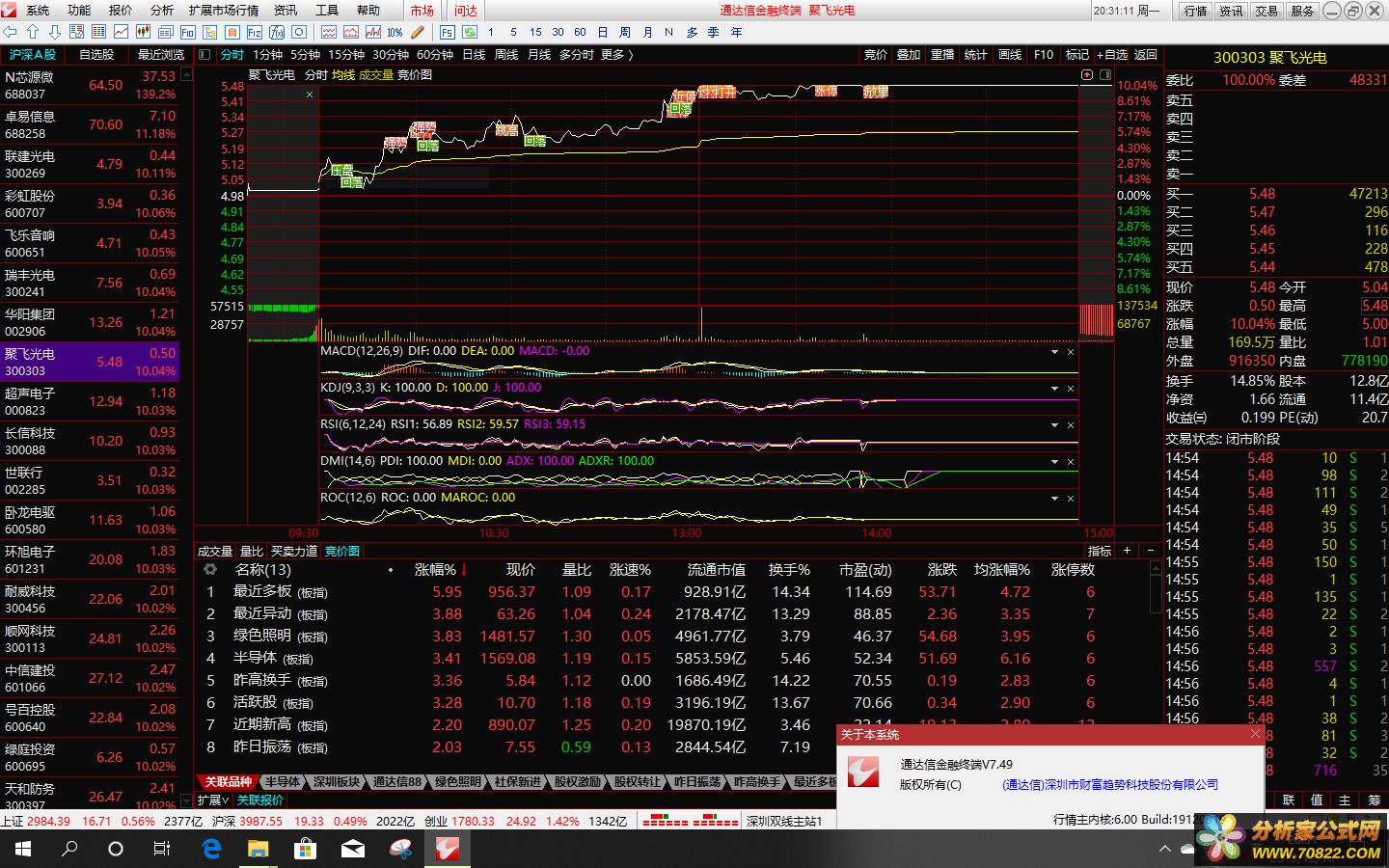Select the pencil drawing tool icon
Viewport: 1389px width, 868px height.
[x=418, y=32]
